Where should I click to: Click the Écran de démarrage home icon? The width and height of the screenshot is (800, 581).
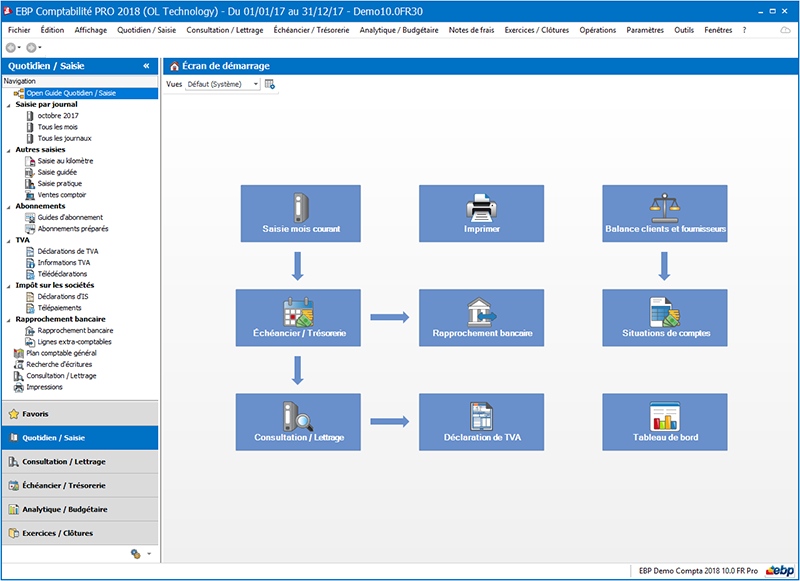coord(174,66)
